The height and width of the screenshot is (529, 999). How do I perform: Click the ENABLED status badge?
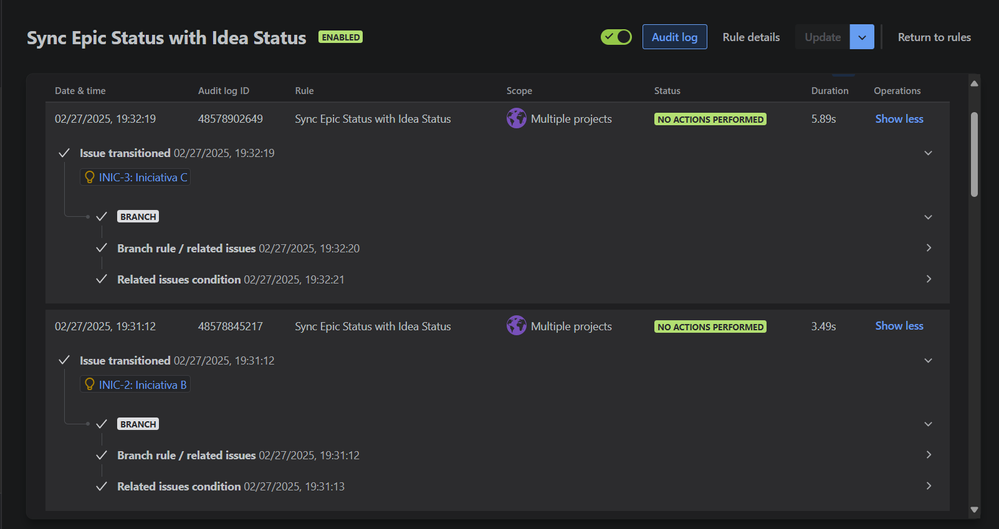340,37
